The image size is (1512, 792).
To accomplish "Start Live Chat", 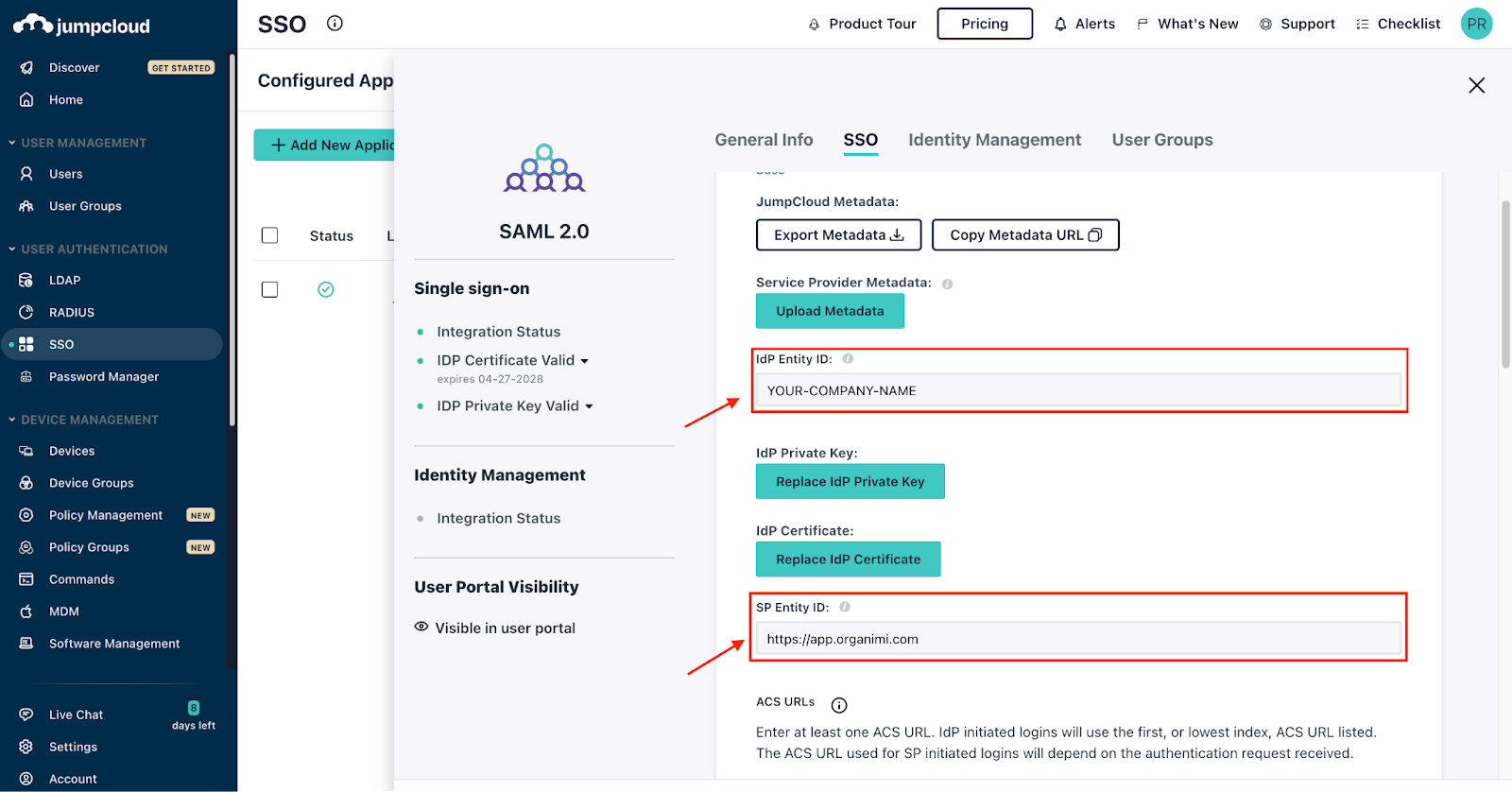I will [x=76, y=715].
